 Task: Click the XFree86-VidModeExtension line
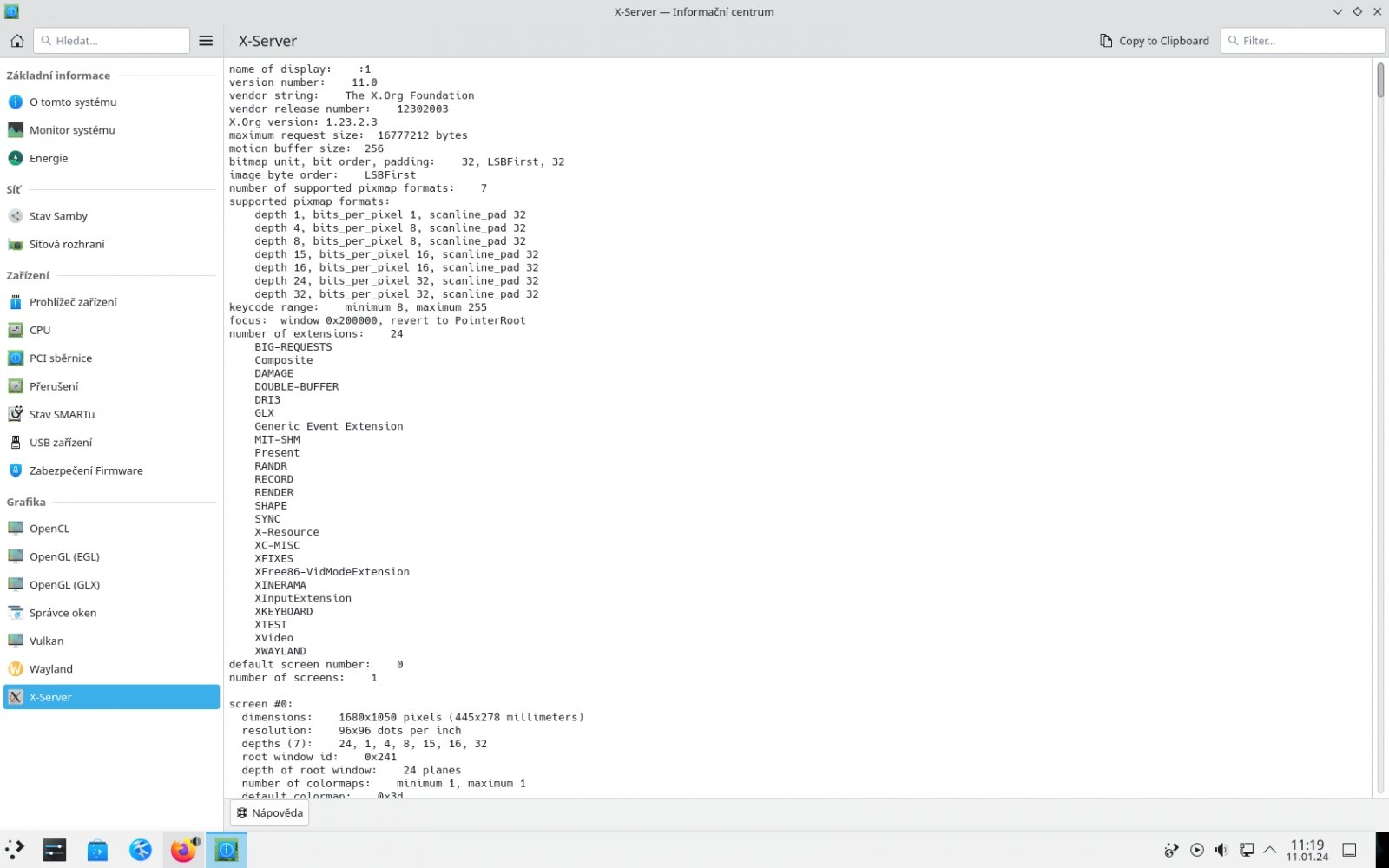(x=332, y=572)
